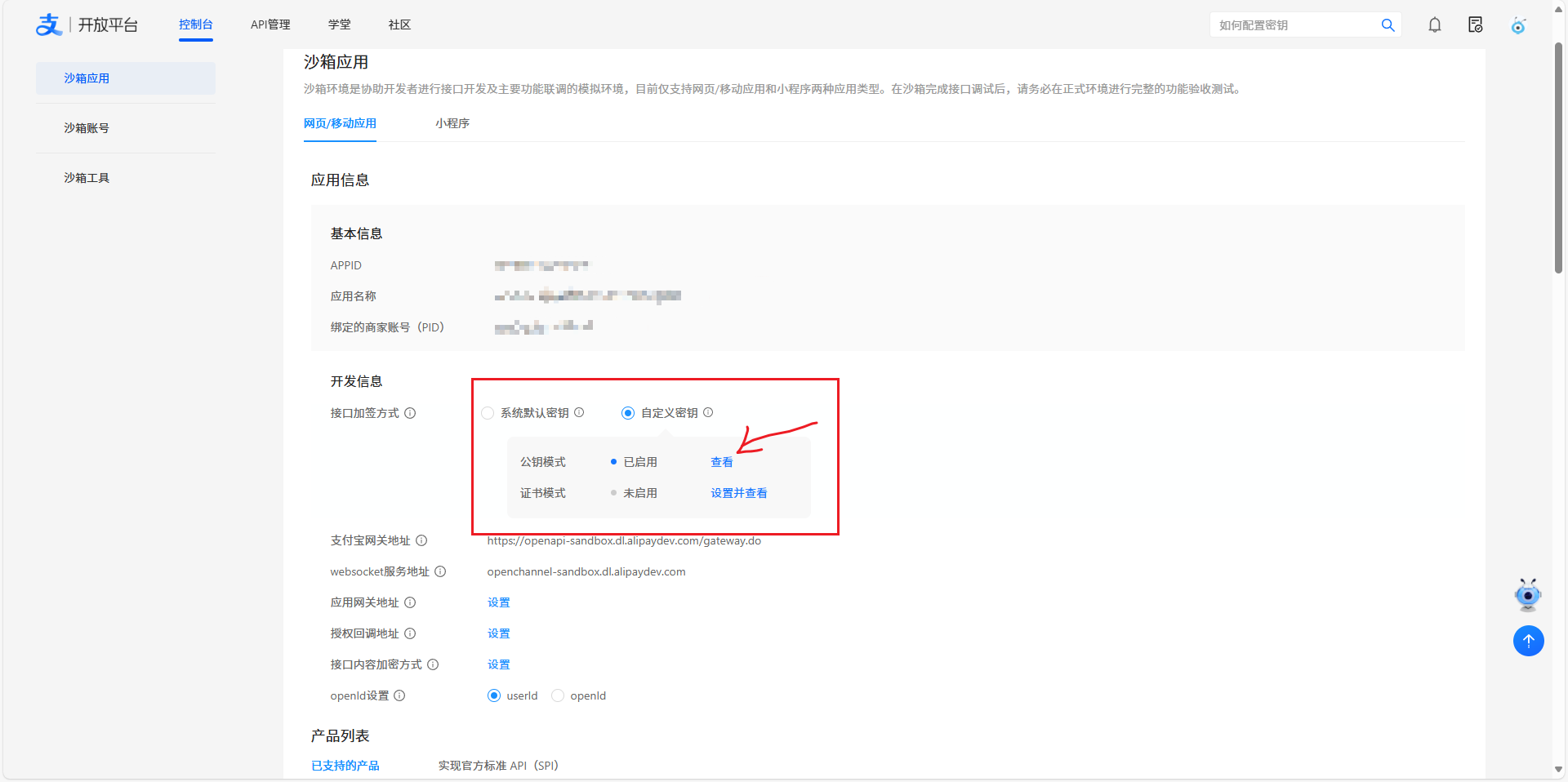Click 设置 link for 应用网关地址

tap(499, 602)
